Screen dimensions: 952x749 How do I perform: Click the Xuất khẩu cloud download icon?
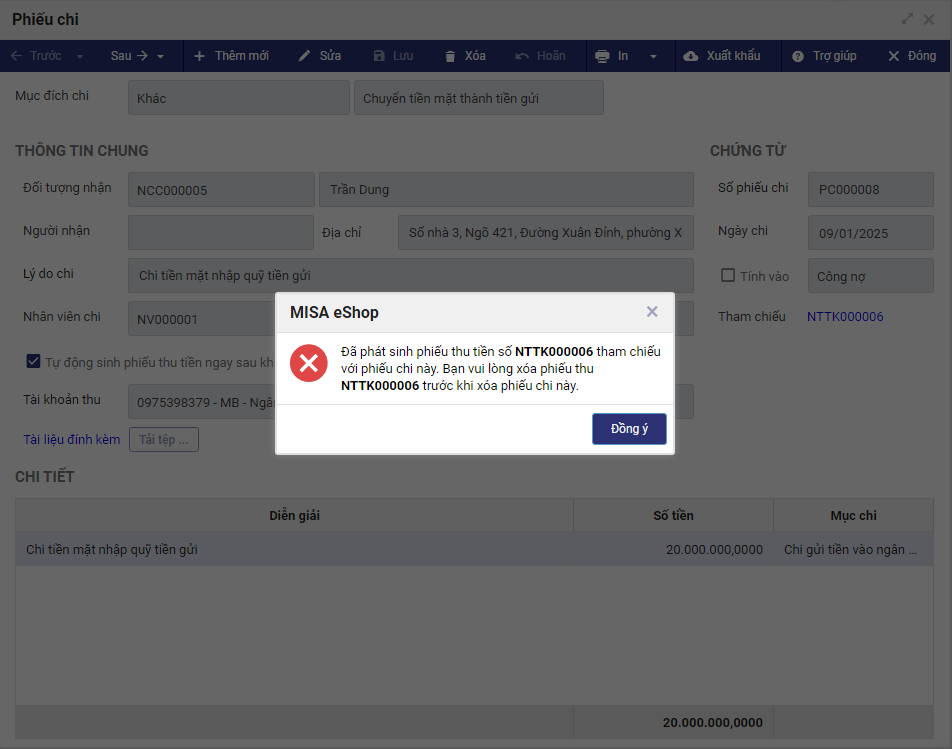[690, 56]
